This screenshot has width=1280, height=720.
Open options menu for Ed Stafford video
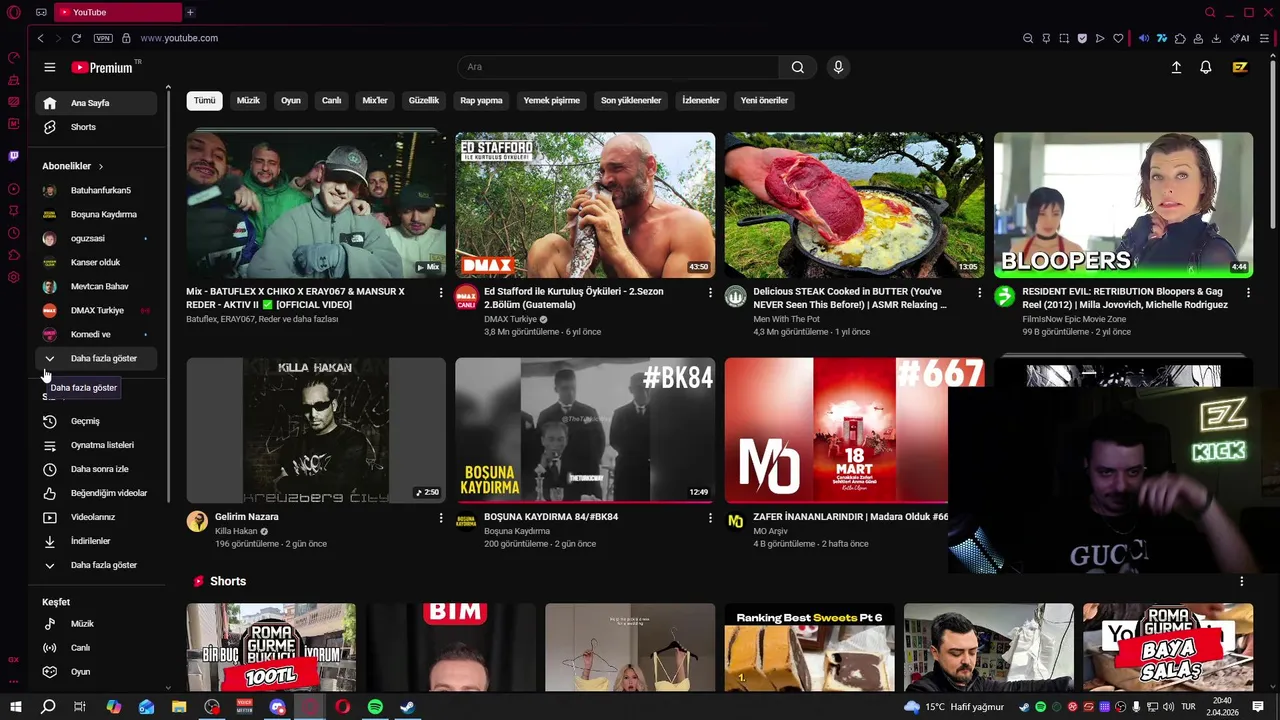pos(711,292)
